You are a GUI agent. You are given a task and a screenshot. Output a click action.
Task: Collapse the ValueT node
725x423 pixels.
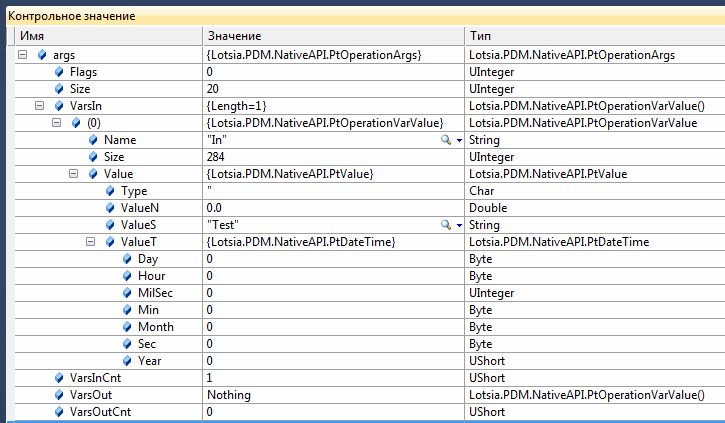click(x=91, y=242)
